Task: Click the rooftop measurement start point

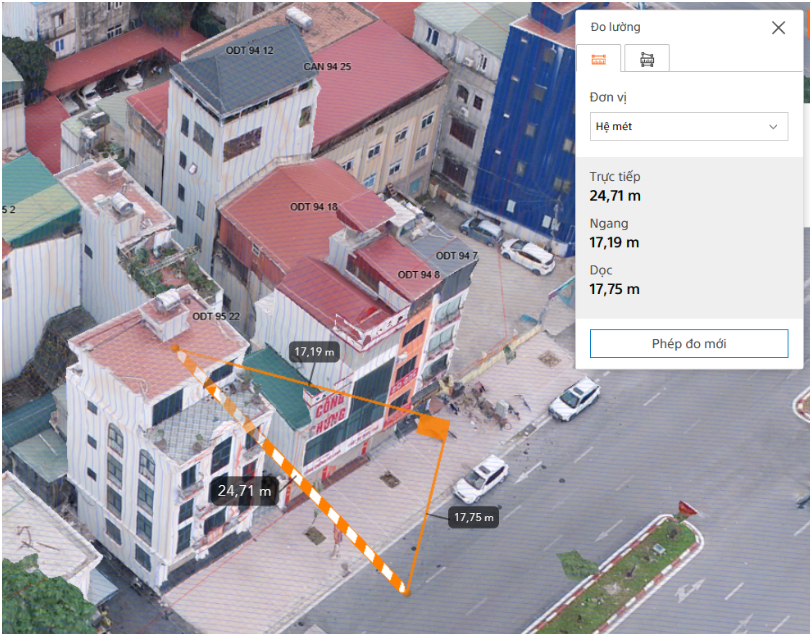Action: [175, 348]
